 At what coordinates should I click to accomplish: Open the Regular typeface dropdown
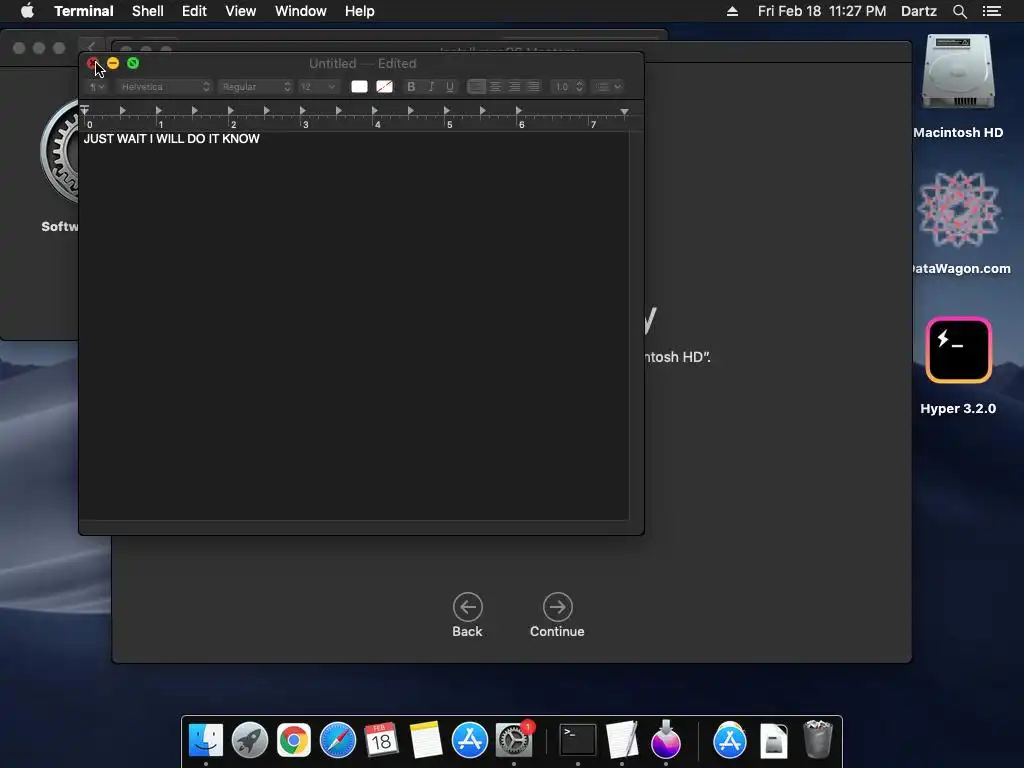click(x=255, y=86)
